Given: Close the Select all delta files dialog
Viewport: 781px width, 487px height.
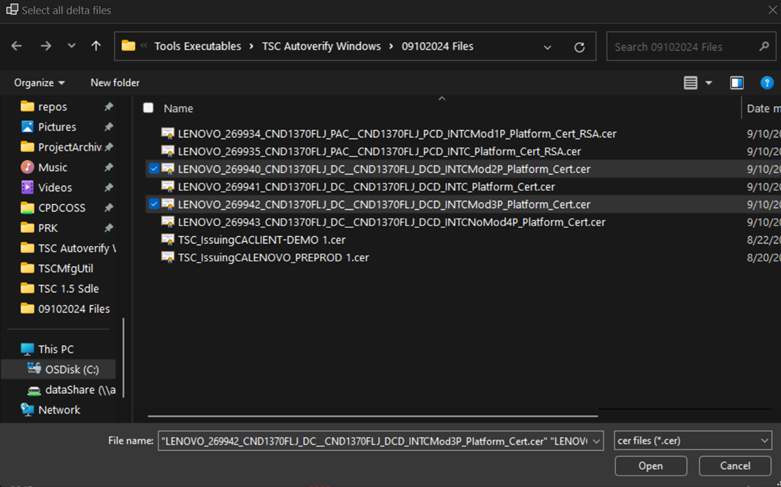Looking at the screenshot, I should click(x=773, y=10).
